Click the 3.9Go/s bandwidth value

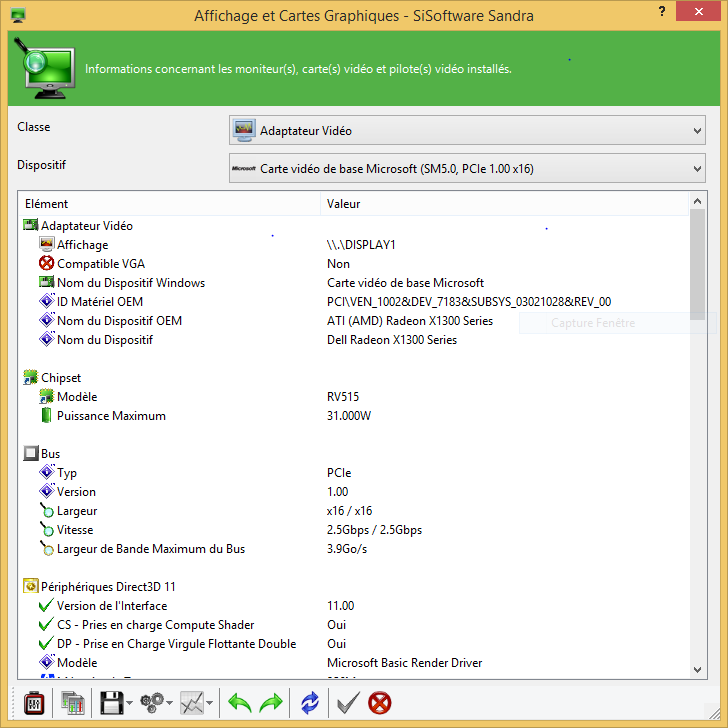click(x=347, y=549)
